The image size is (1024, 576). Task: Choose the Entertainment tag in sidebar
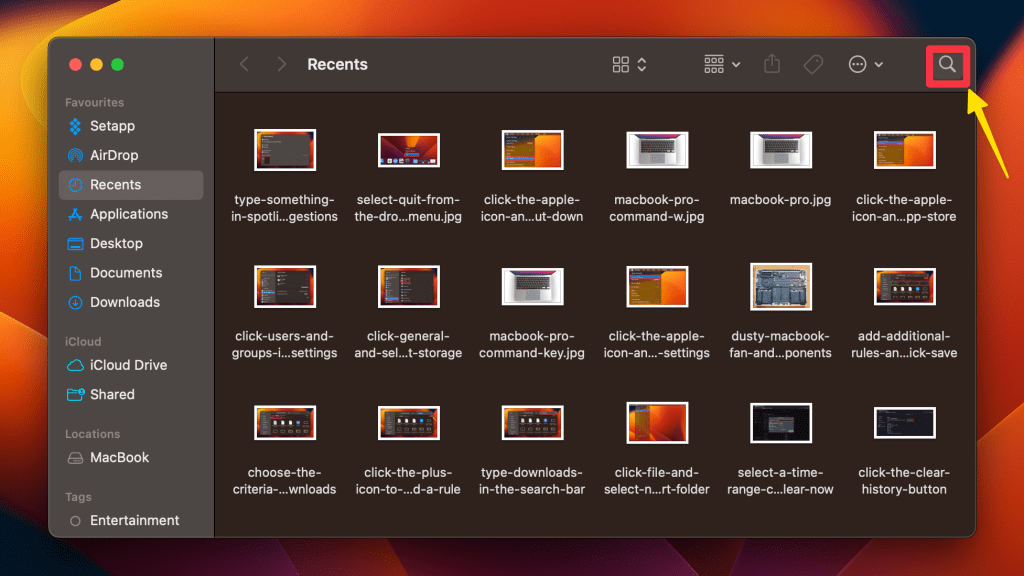point(134,520)
